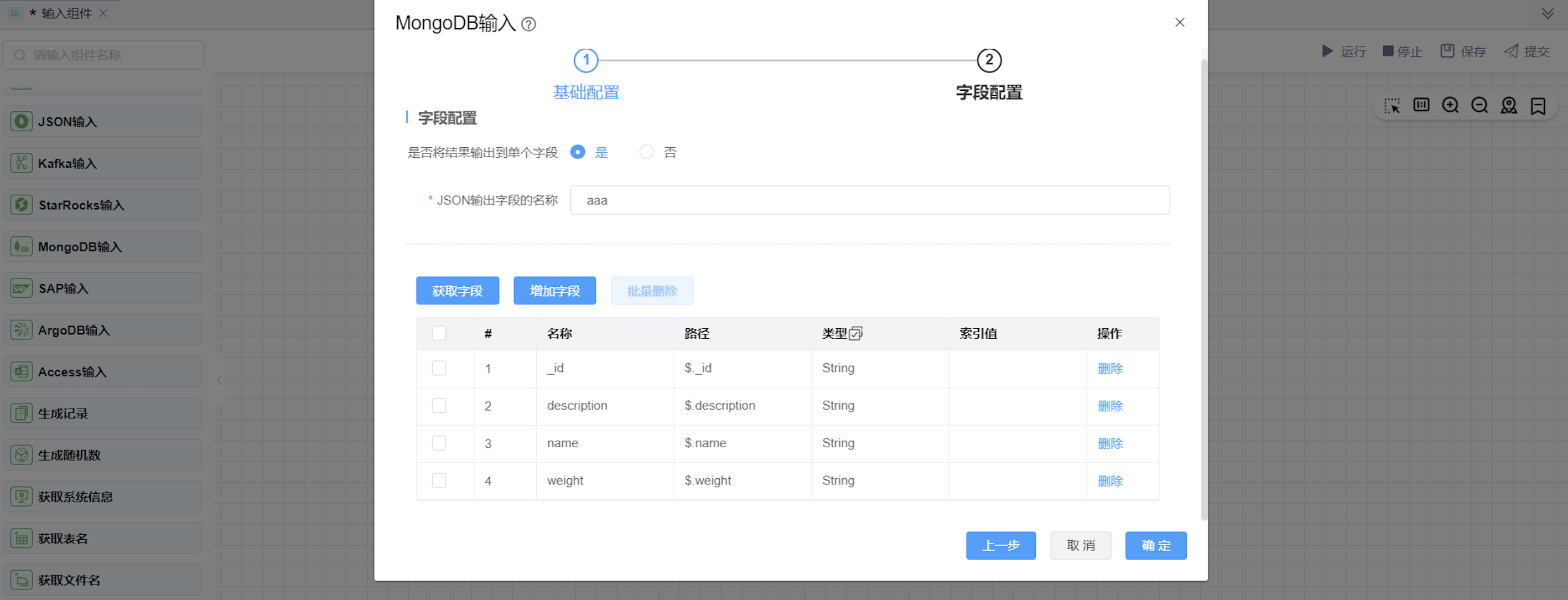Tick the checkbox for the description row
Viewport: 1568px width, 600px height.
click(x=439, y=406)
